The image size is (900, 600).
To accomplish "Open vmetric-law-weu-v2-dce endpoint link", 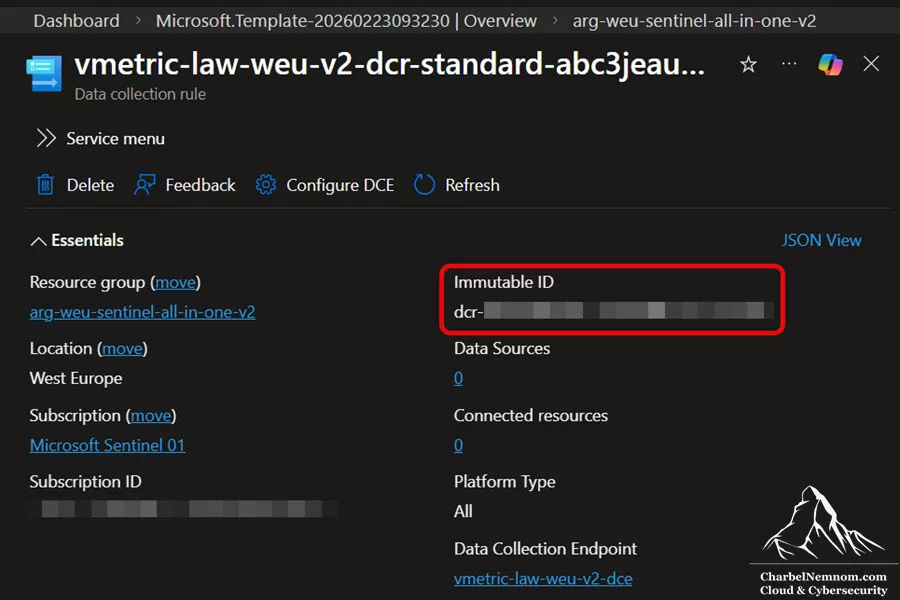I will point(543,578).
